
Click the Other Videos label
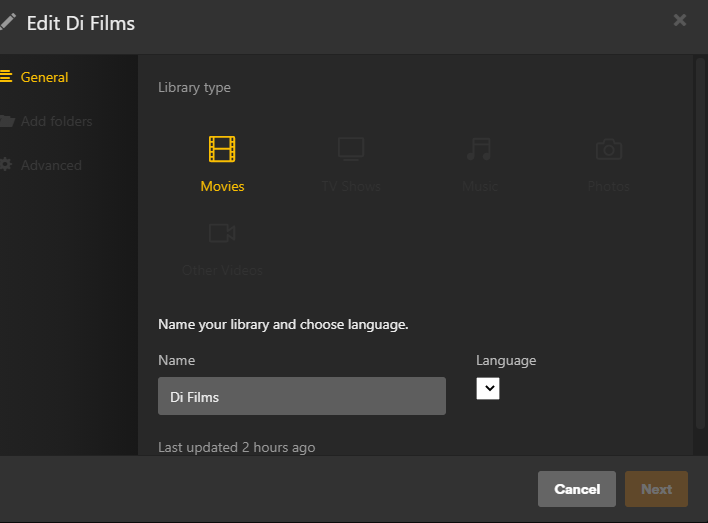[x=222, y=270]
